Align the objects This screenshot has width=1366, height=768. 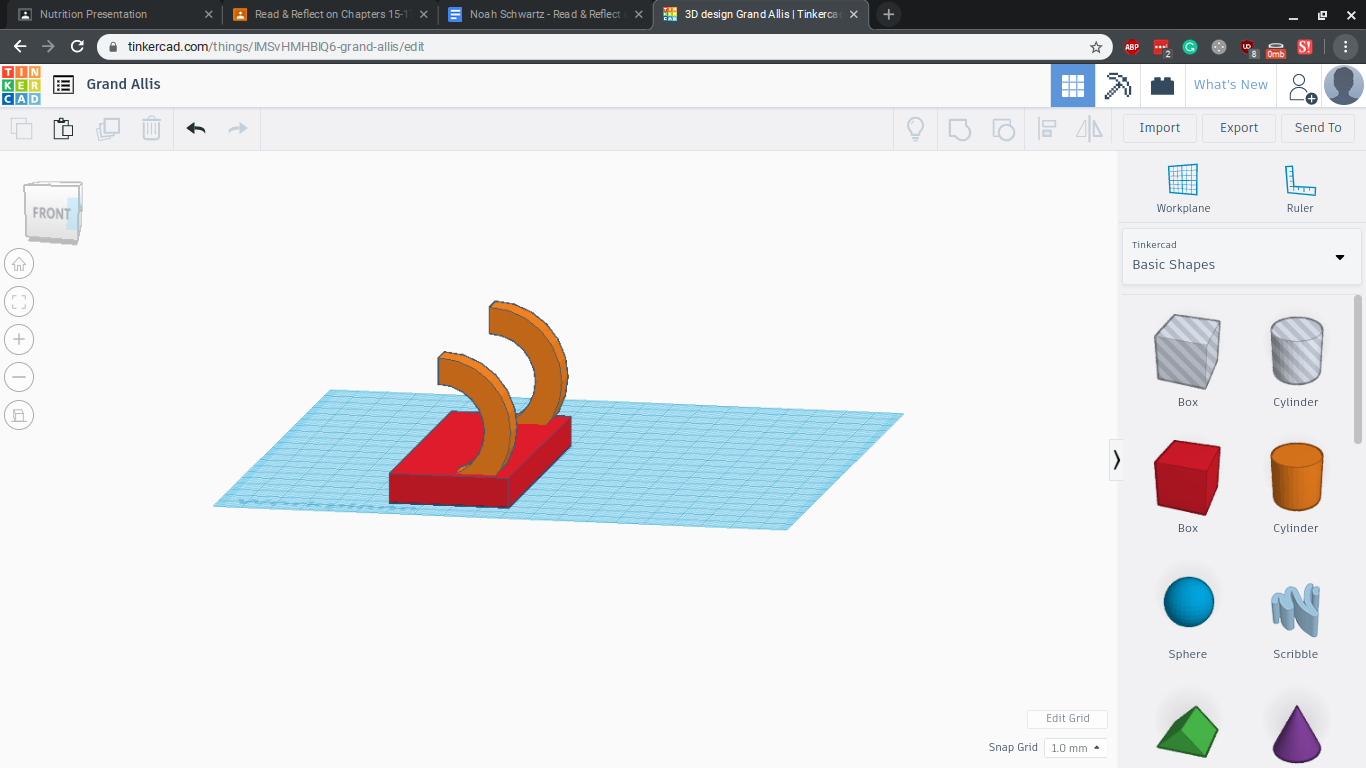pyautogui.click(x=1047, y=128)
